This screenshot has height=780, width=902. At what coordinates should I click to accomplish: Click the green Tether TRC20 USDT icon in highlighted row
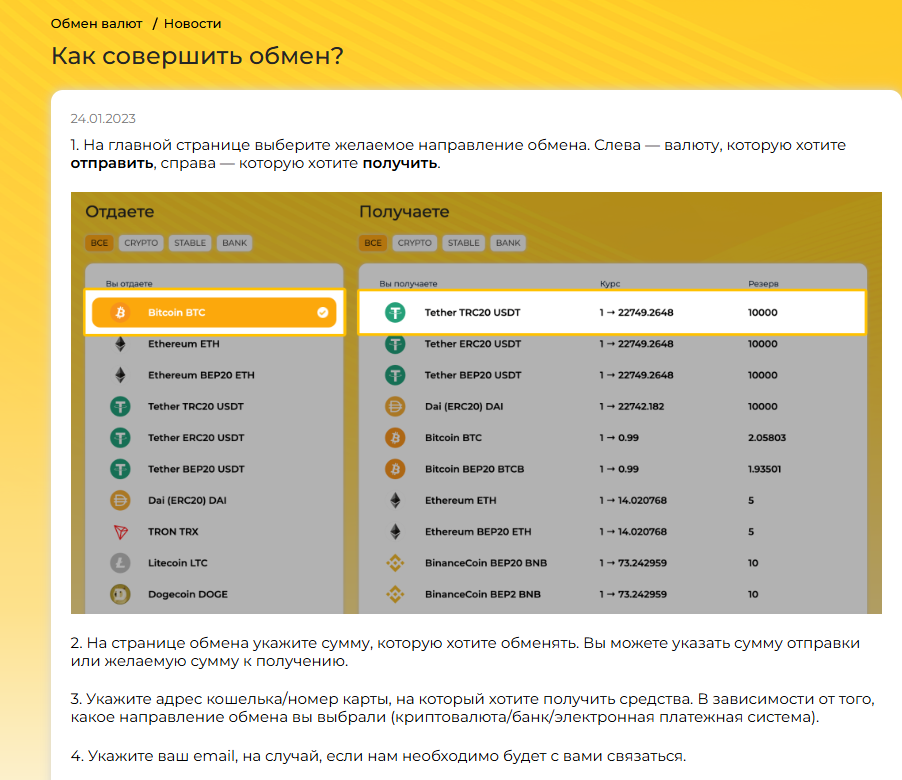click(x=395, y=312)
